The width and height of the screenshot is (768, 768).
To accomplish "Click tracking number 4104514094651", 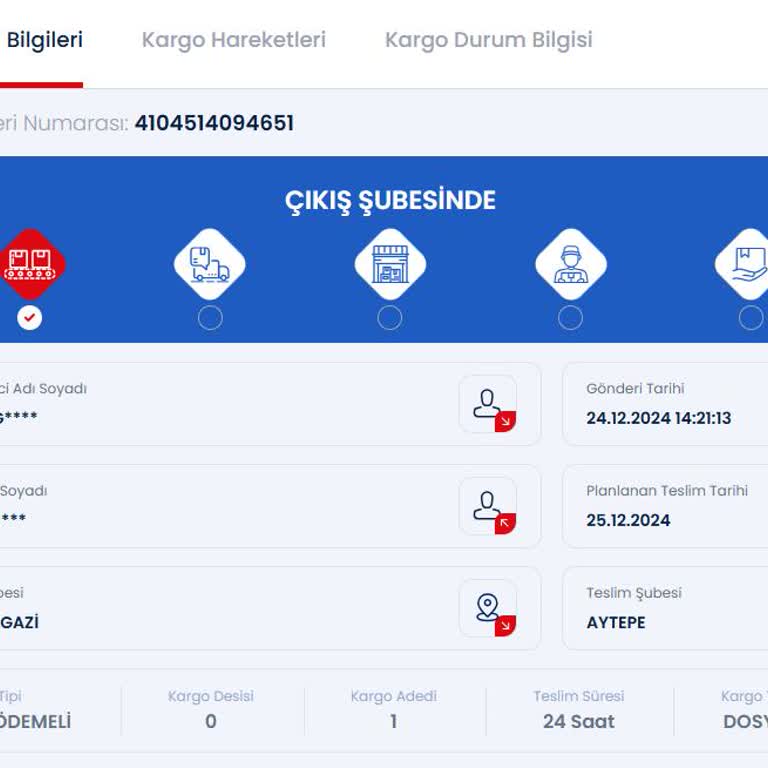I will (x=215, y=123).
